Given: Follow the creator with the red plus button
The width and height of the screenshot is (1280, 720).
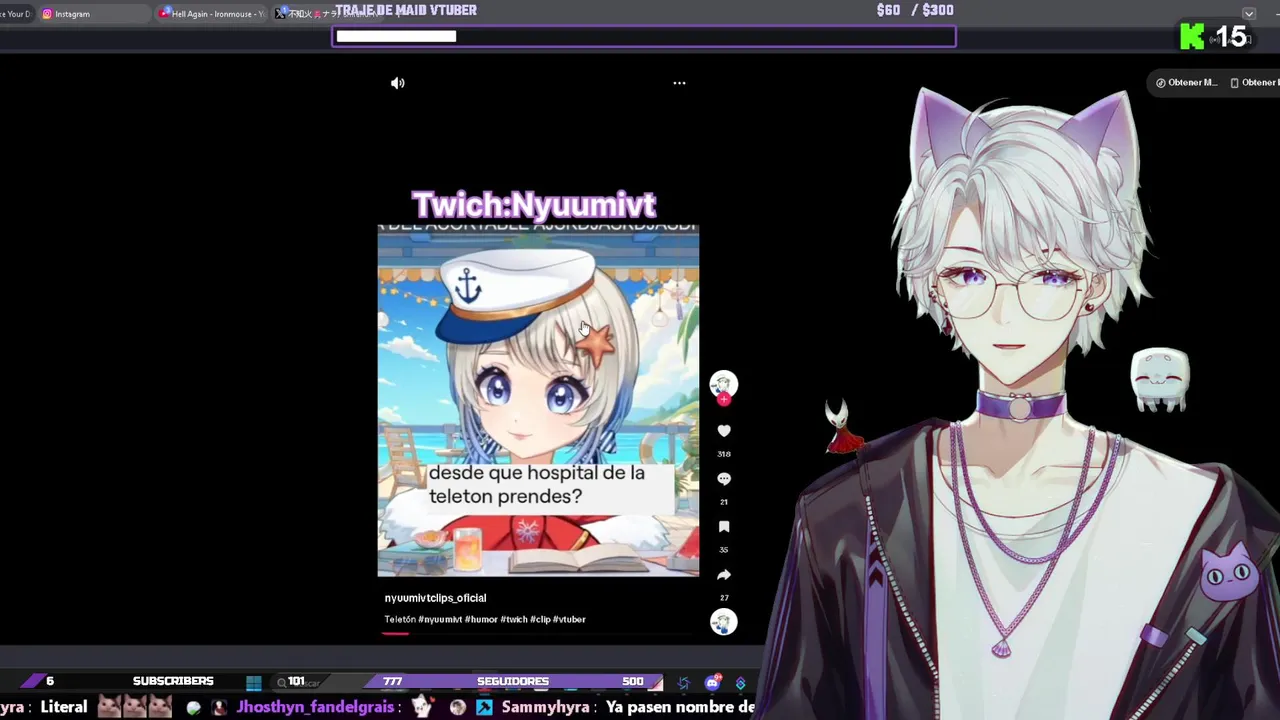Looking at the screenshot, I should coord(723,399).
